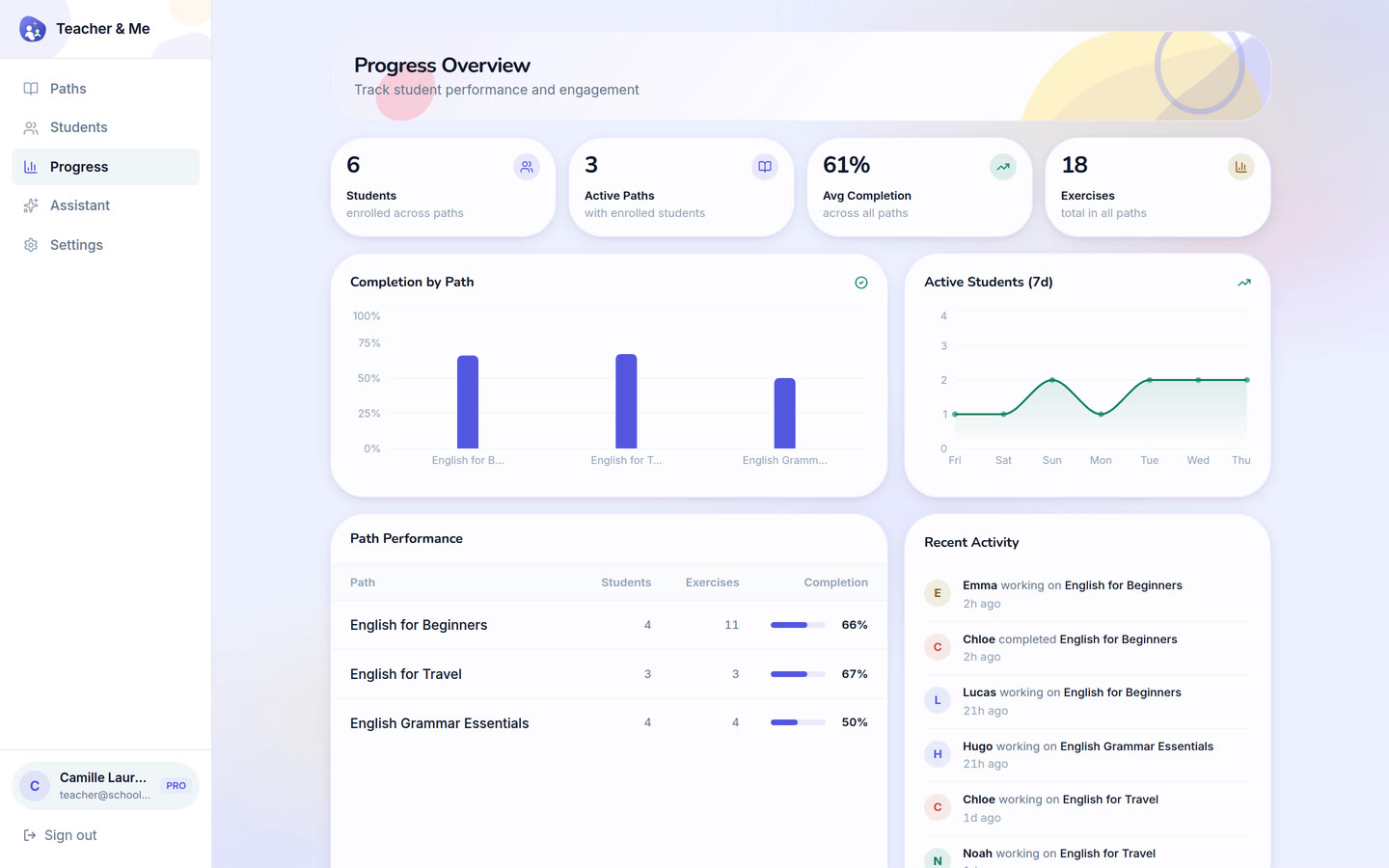
Task: Click the English for Beginners completion progress bar
Action: (798, 625)
